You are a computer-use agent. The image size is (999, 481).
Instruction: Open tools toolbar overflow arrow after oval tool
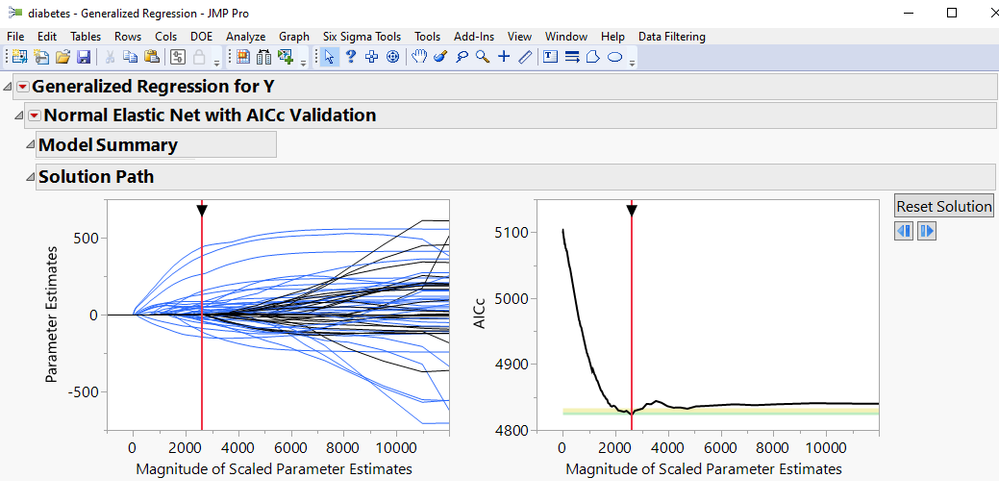tap(632, 62)
